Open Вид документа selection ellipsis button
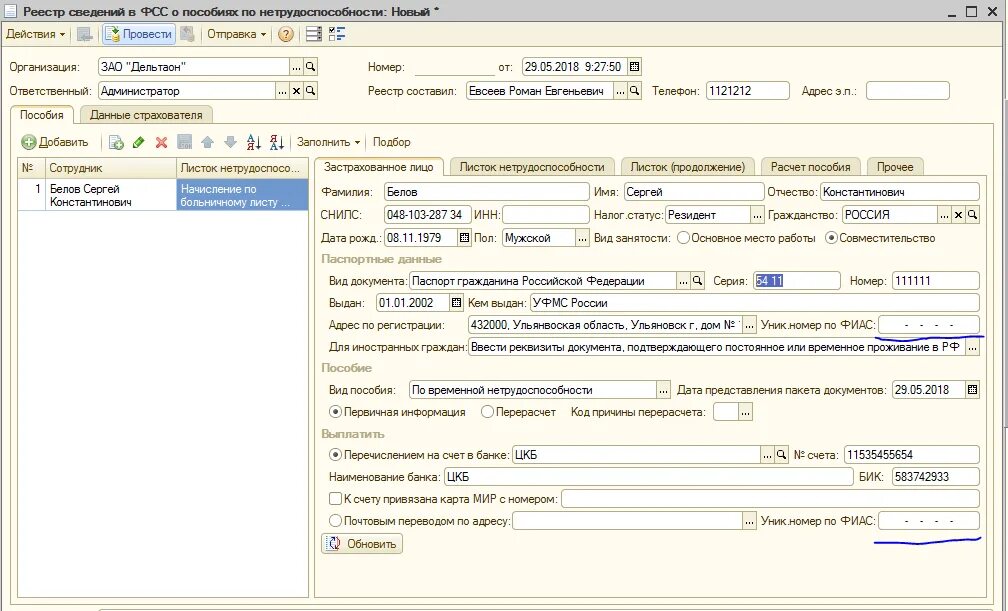1008x611 pixels. (683, 281)
